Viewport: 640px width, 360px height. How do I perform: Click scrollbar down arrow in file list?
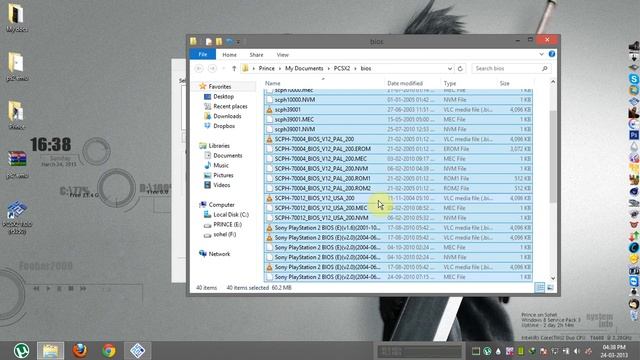(x=553, y=278)
